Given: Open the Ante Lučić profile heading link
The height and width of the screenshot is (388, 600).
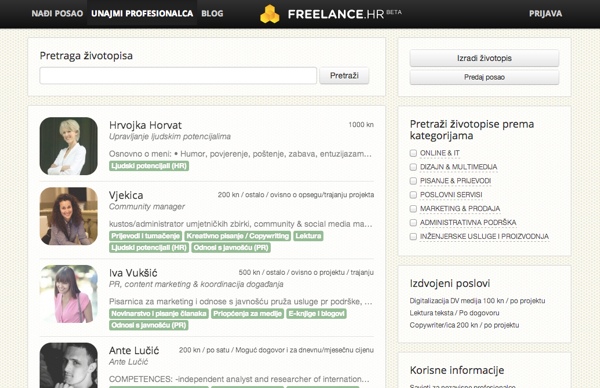Looking at the screenshot, I should click(x=134, y=351).
